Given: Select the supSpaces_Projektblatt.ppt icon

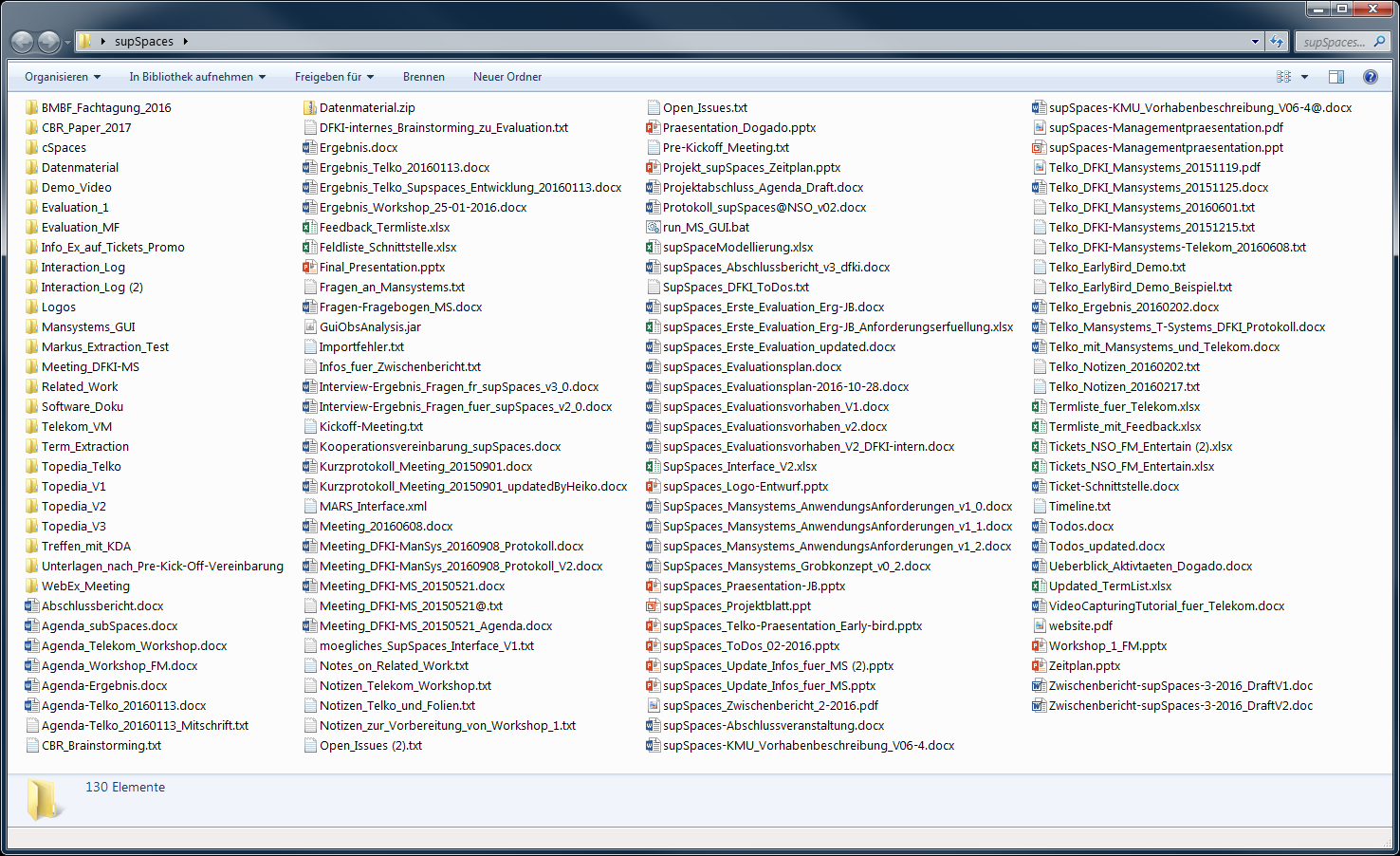Looking at the screenshot, I should click(x=653, y=606).
